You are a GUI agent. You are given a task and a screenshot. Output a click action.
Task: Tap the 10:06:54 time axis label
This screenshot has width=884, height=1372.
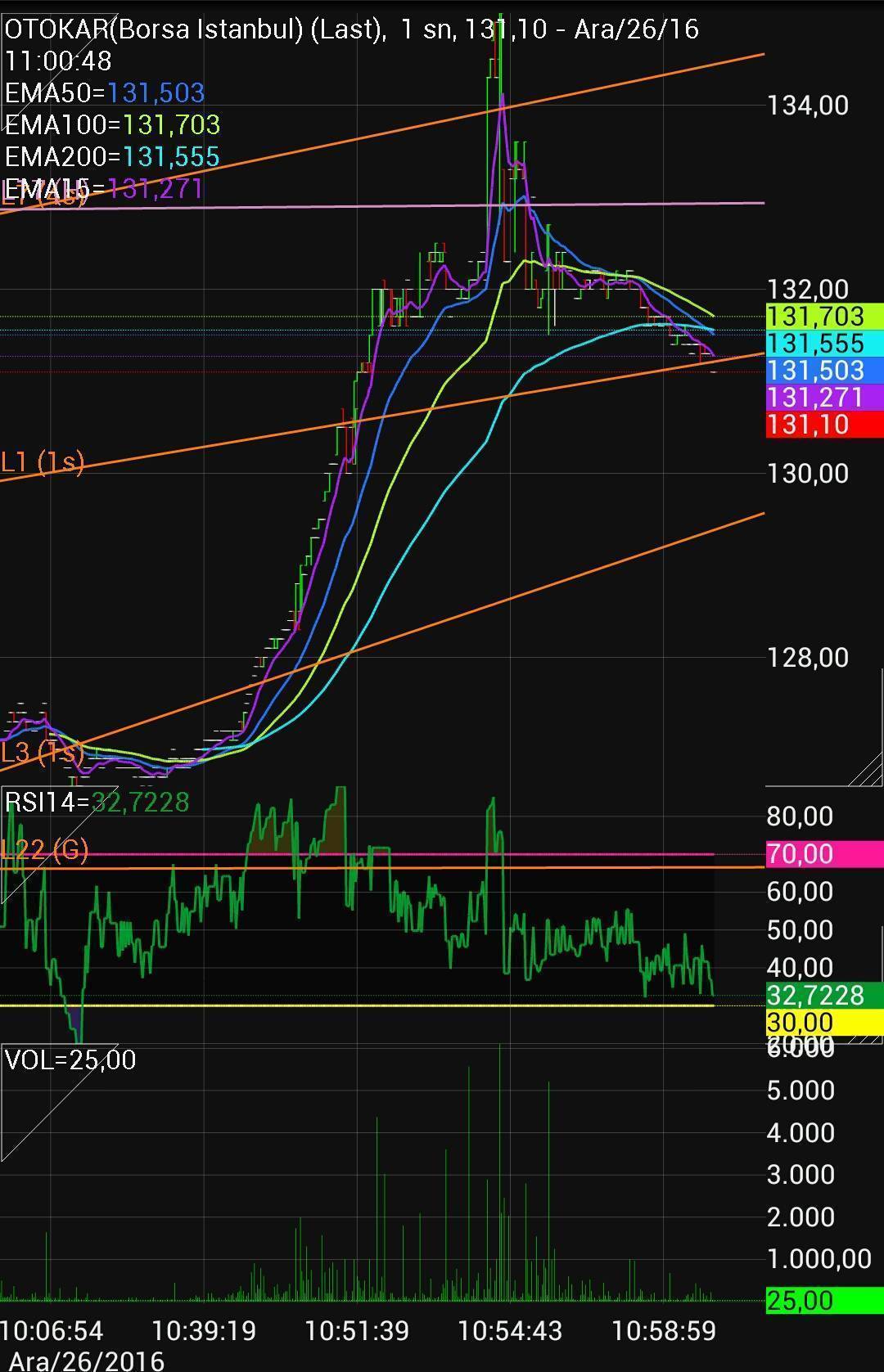point(52,1331)
